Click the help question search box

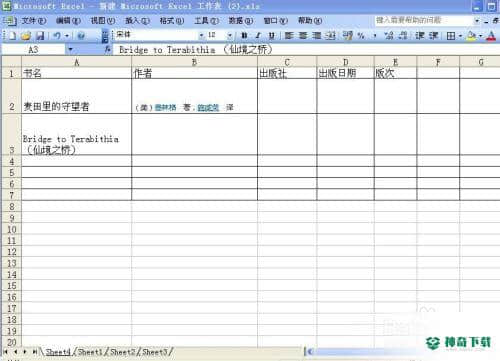click(424, 21)
